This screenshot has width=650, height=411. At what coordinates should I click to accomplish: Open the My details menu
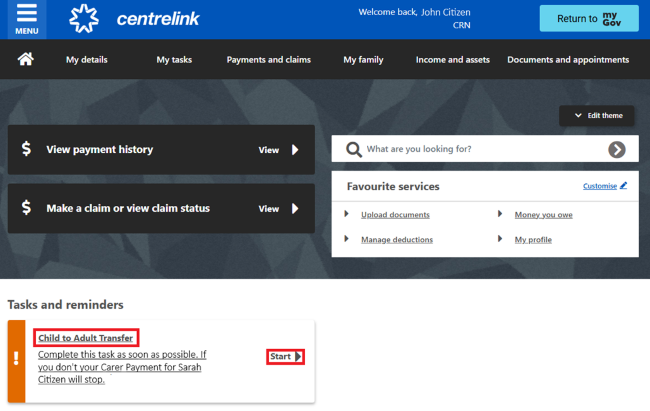[87, 60]
